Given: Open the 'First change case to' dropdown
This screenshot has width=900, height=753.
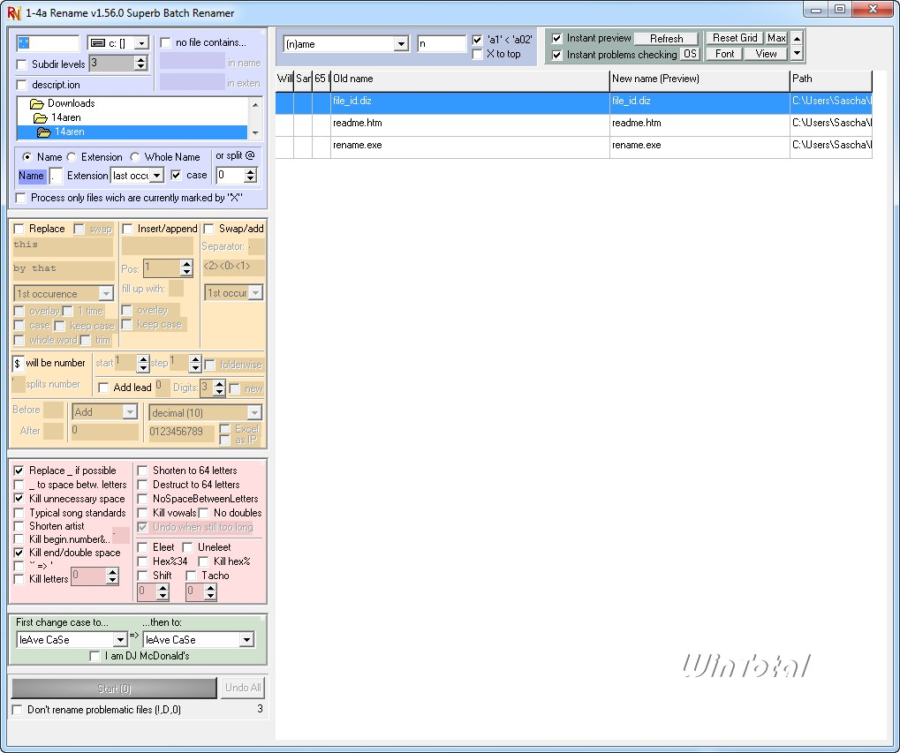Looking at the screenshot, I should tap(120, 640).
